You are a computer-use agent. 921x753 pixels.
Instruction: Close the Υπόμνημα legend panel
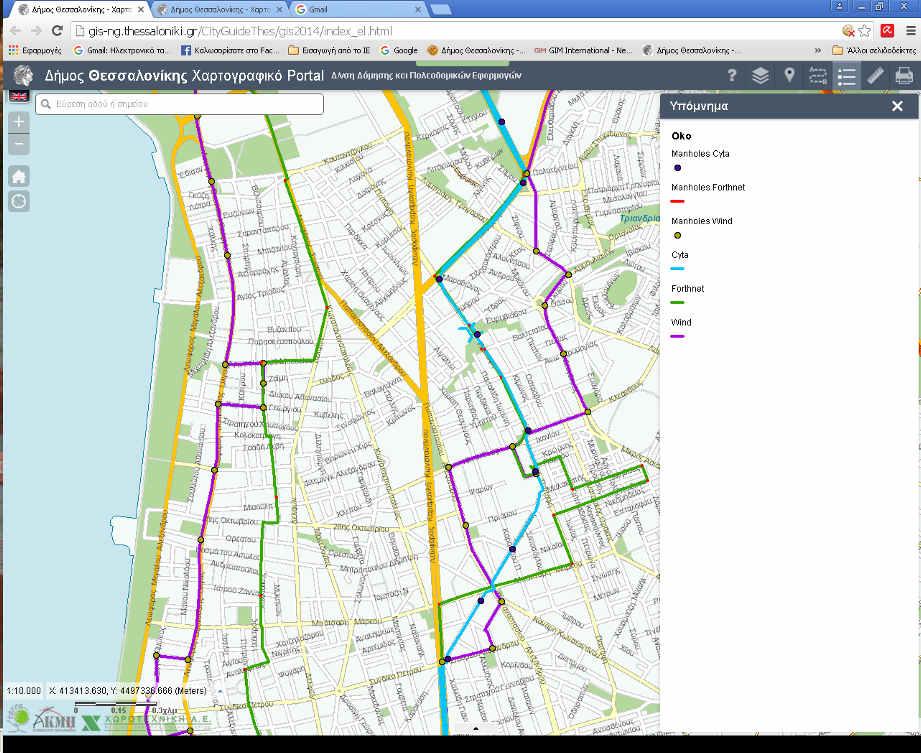tap(897, 106)
